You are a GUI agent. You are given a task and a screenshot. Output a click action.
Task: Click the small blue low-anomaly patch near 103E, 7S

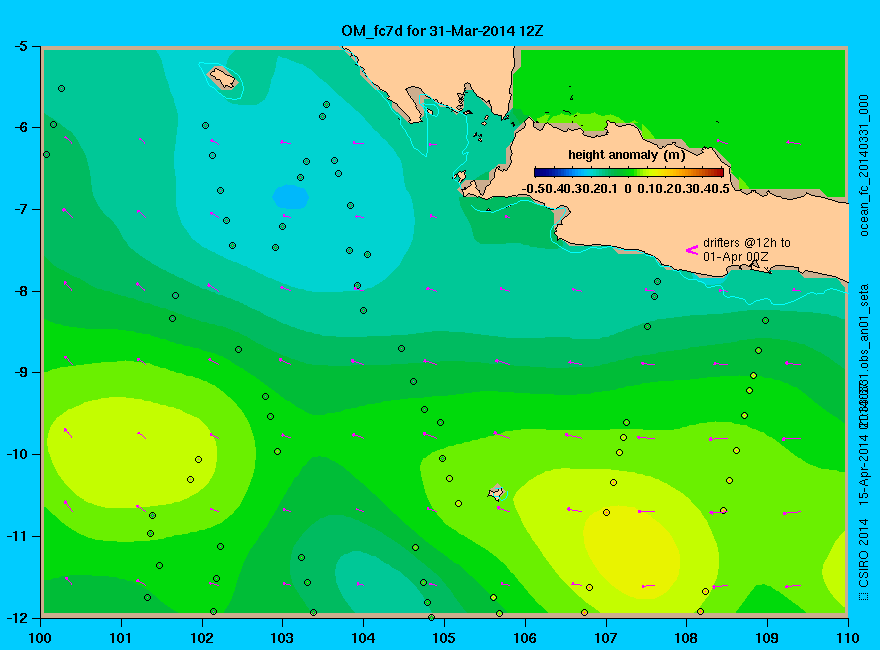(x=290, y=197)
